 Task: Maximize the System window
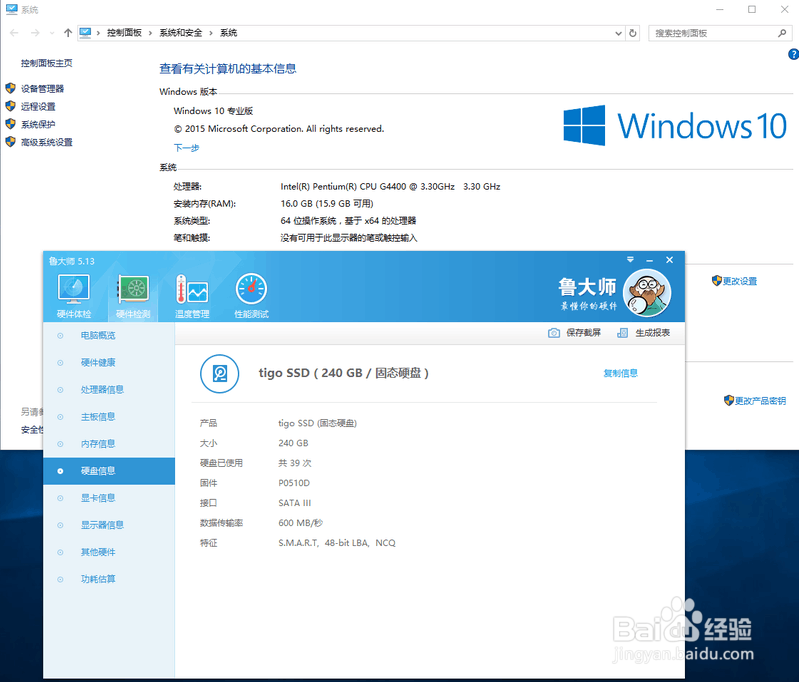[x=752, y=10]
